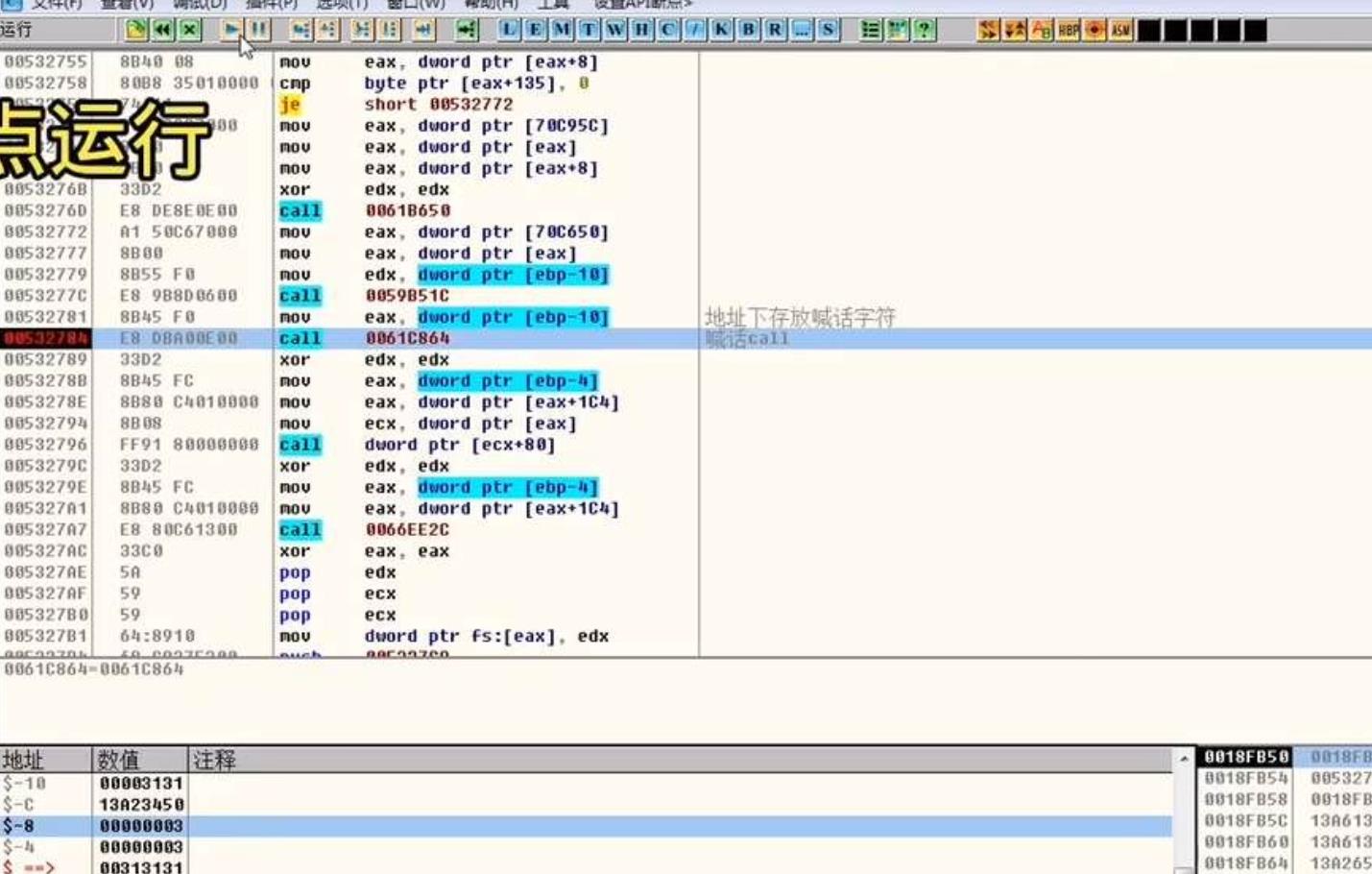Screen dimensions: 1372x874
Task: Click the Run program play icon
Action: [231, 30]
